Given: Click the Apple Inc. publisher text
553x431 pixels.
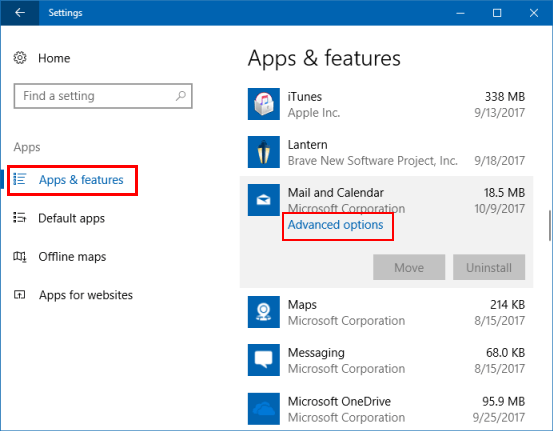Looking at the screenshot, I should tap(314, 113).
